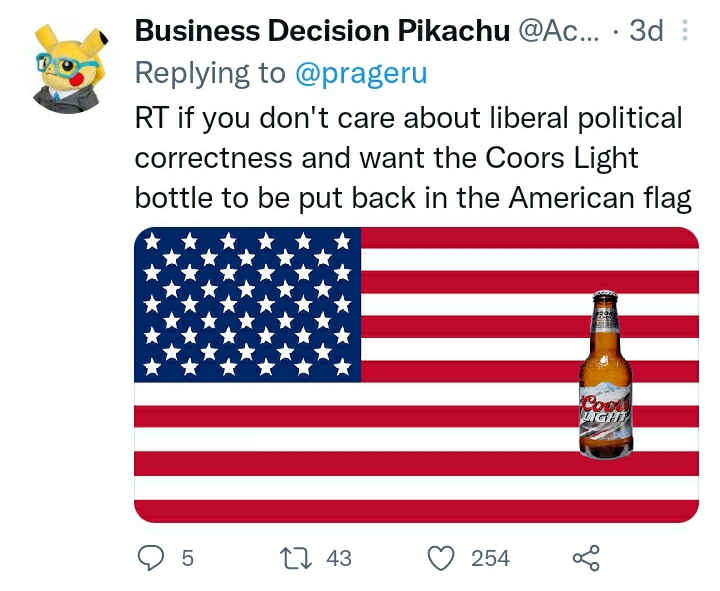Open the three-dot more options menu

(685, 31)
